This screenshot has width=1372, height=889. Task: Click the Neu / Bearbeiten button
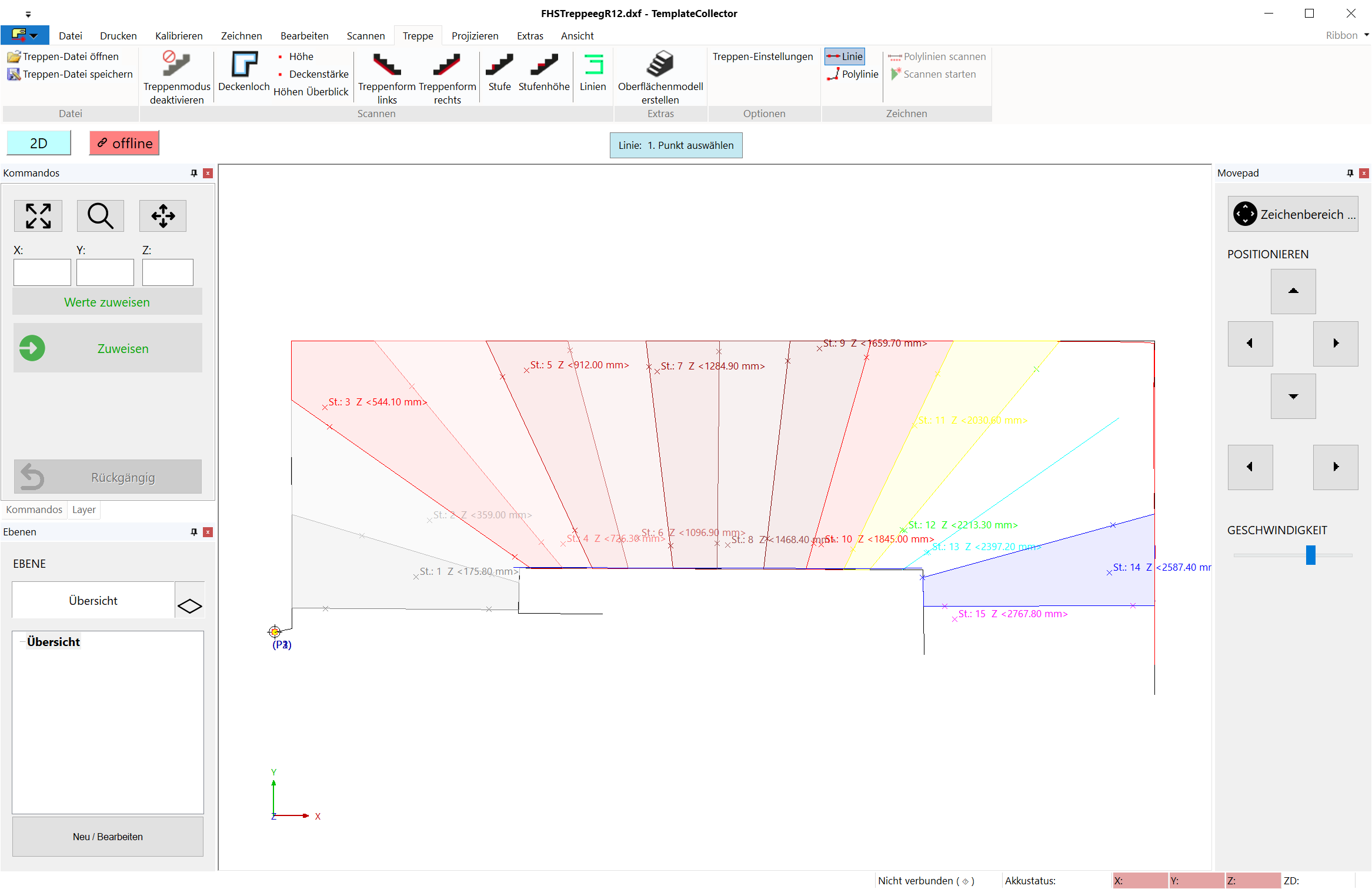click(108, 837)
